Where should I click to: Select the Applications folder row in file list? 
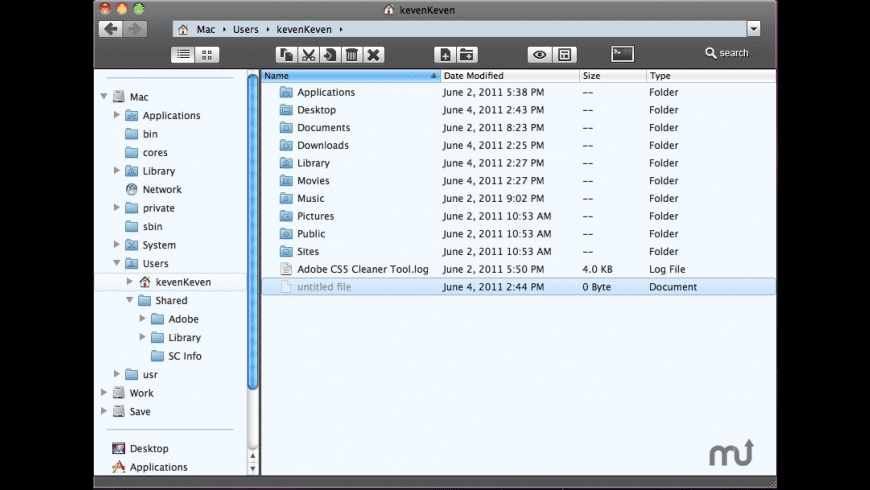518,92
